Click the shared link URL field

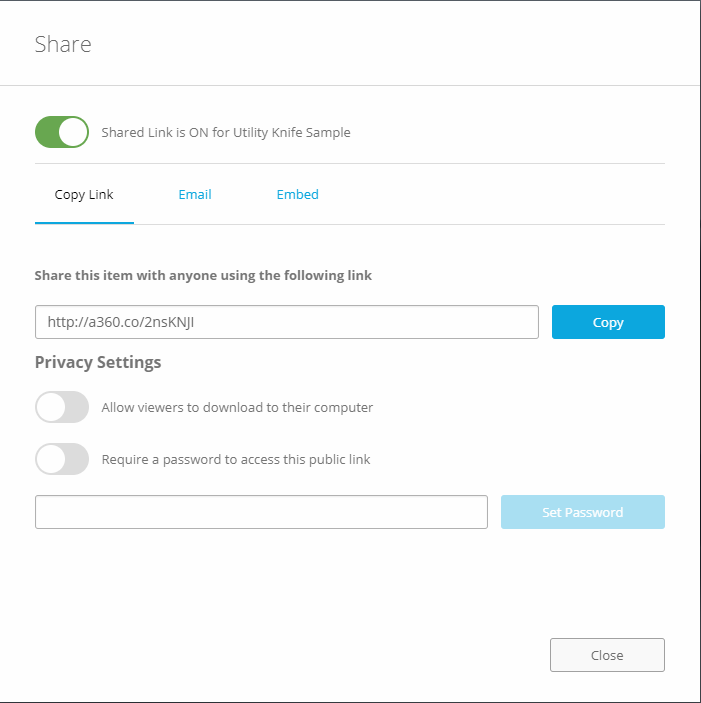pos(287,322)
